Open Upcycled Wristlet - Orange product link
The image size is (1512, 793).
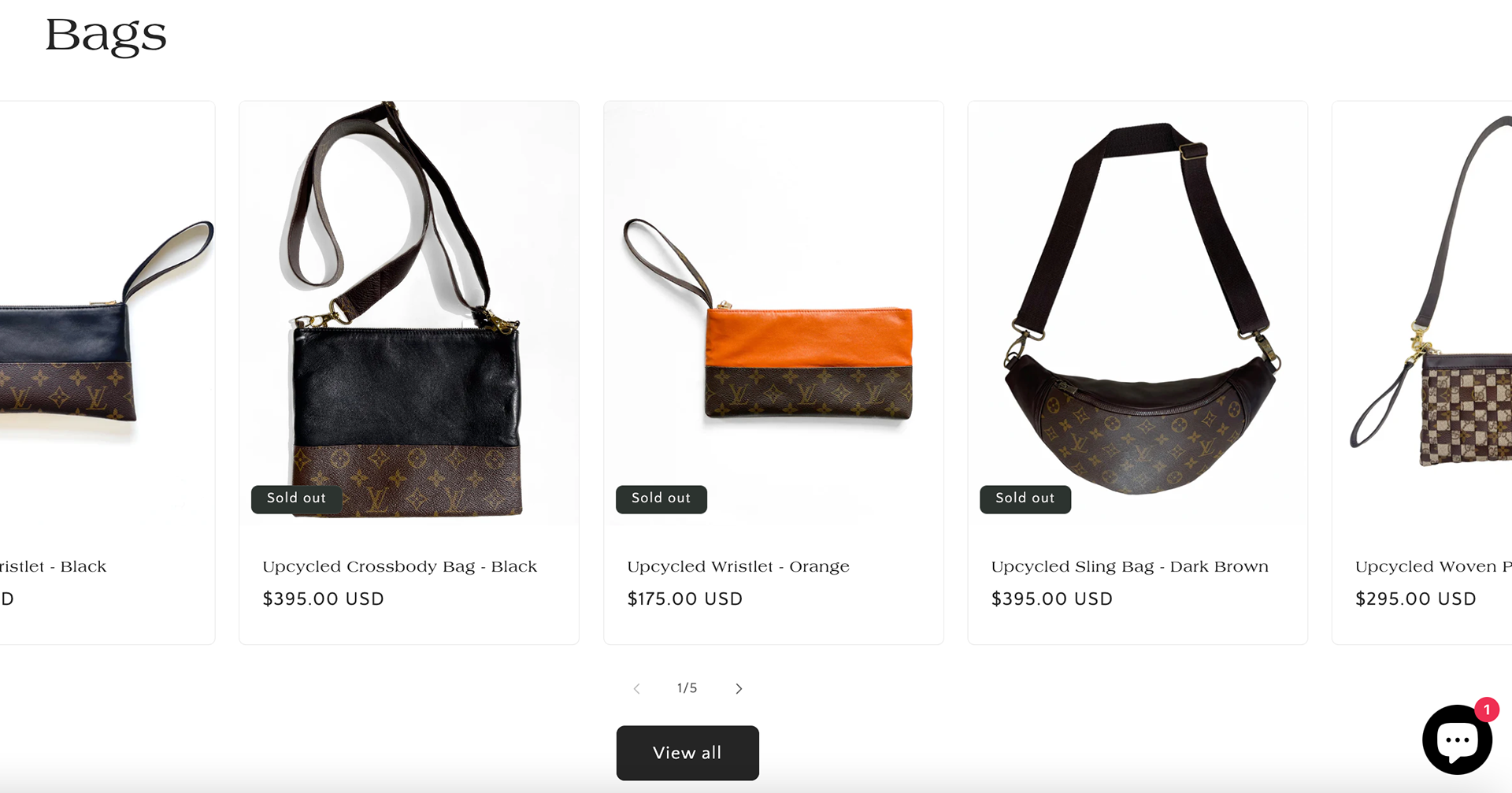(738, 567)
